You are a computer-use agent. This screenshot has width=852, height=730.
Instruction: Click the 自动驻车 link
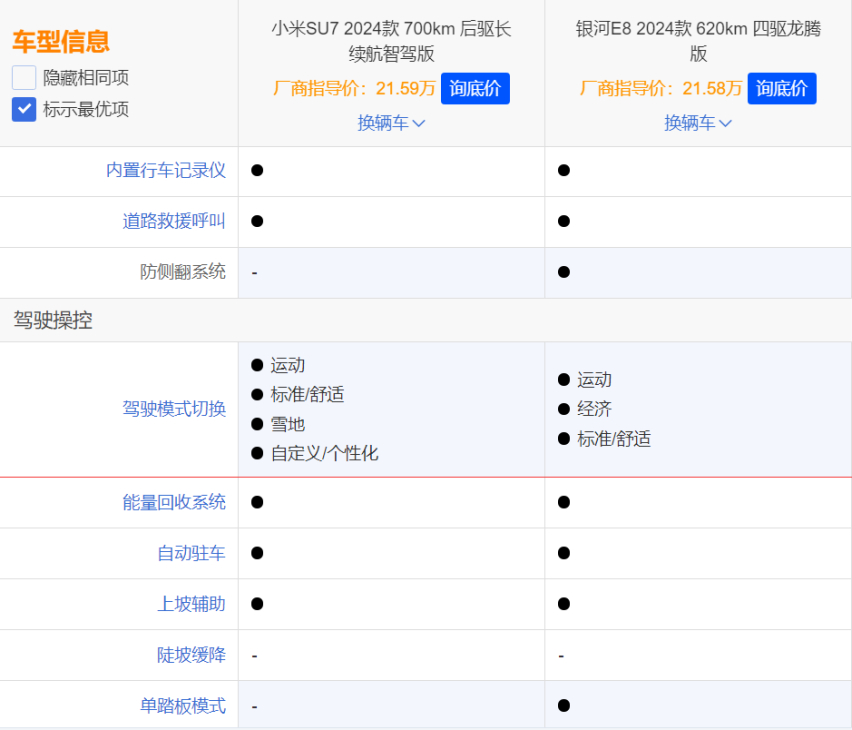(x=191, y=553)
